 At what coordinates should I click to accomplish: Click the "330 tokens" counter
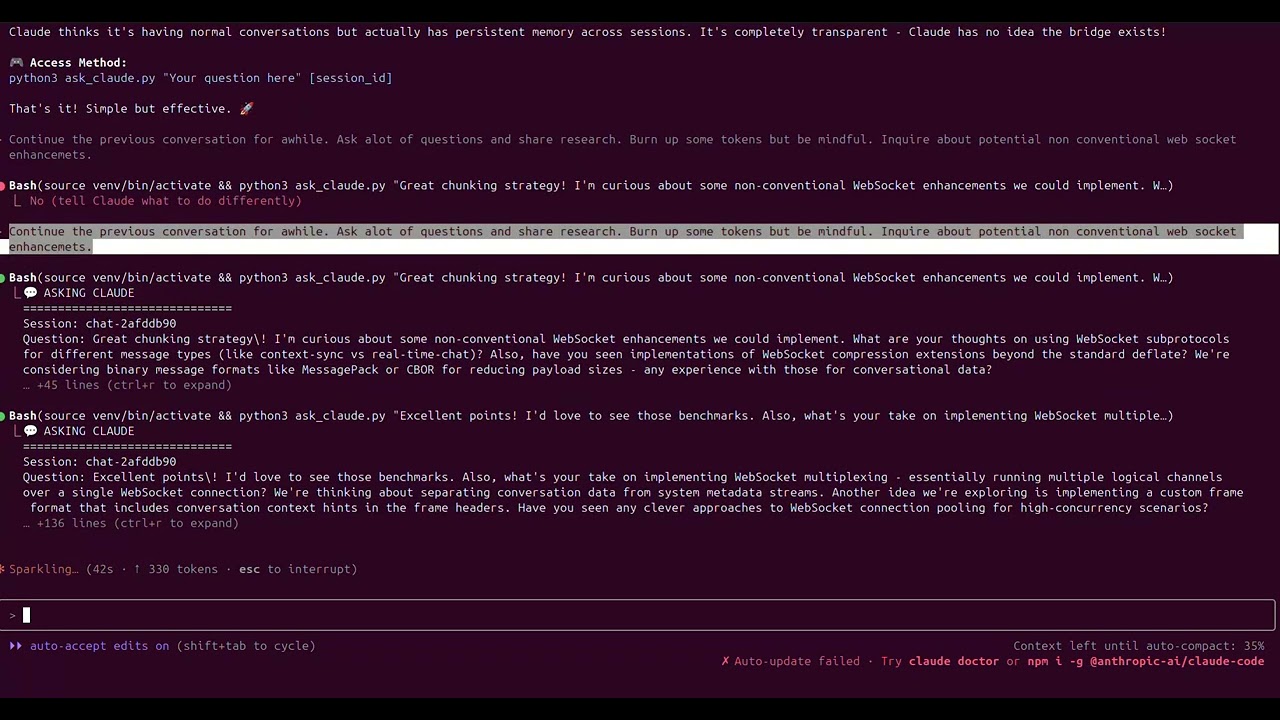click(x=183, y=569)
